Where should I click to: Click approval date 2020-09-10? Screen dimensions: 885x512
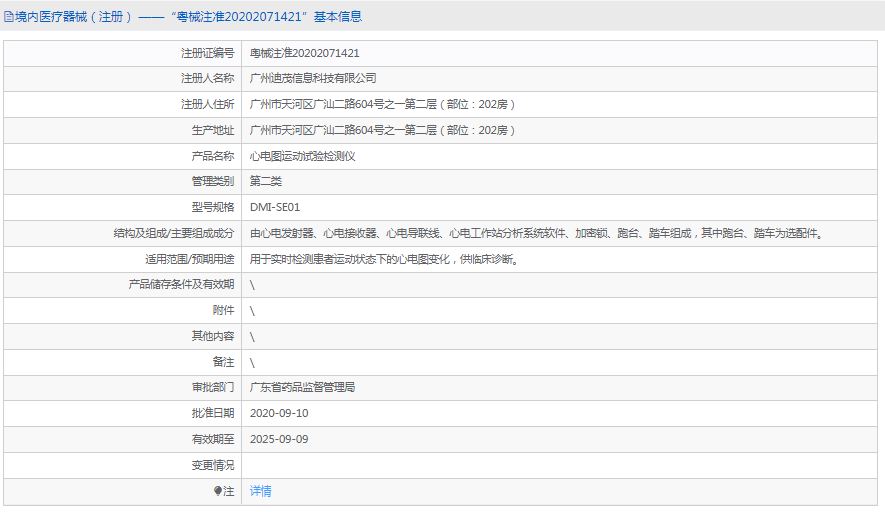coord(279,413)
